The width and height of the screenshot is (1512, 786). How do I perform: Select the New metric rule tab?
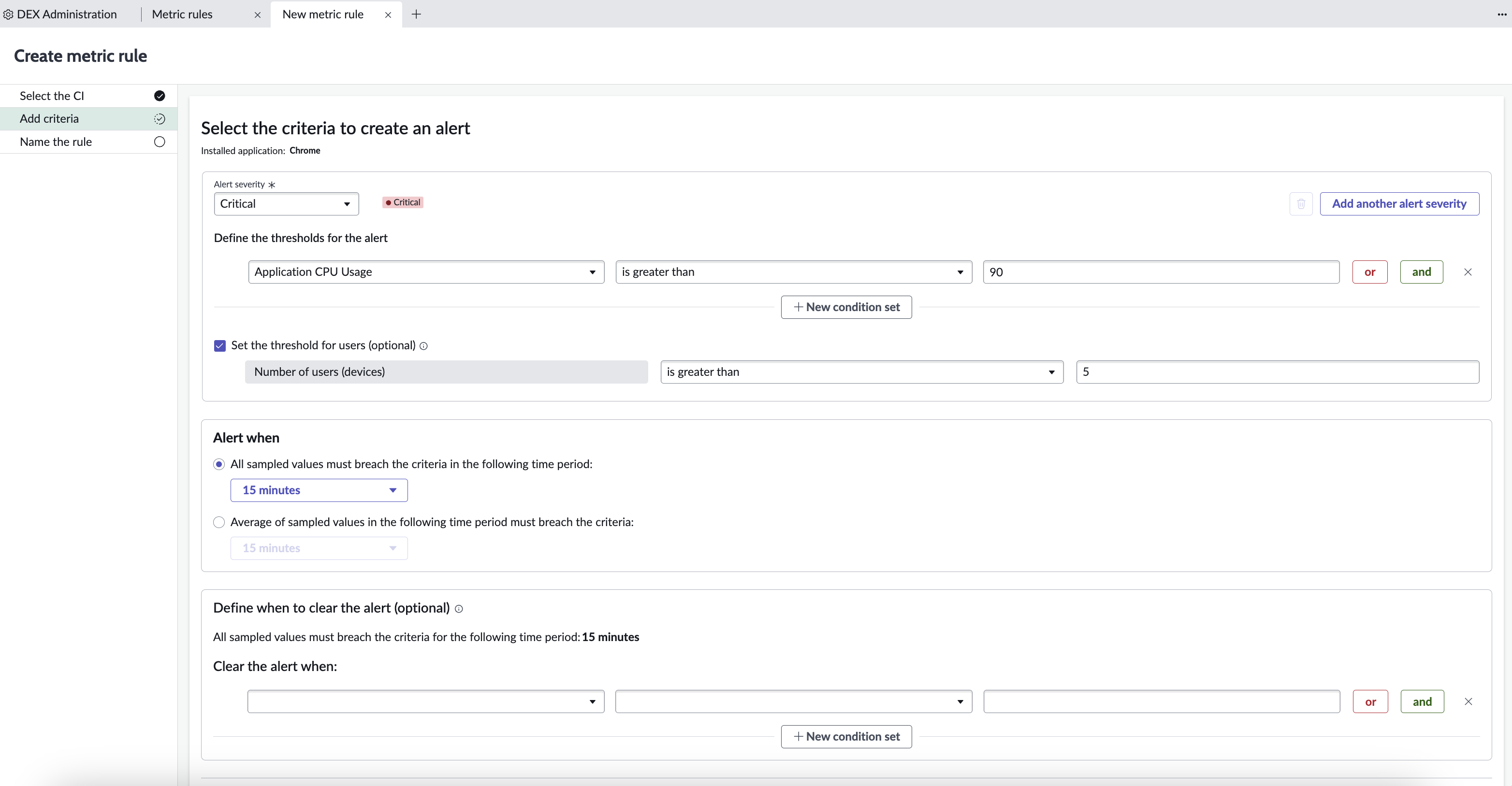323,14
